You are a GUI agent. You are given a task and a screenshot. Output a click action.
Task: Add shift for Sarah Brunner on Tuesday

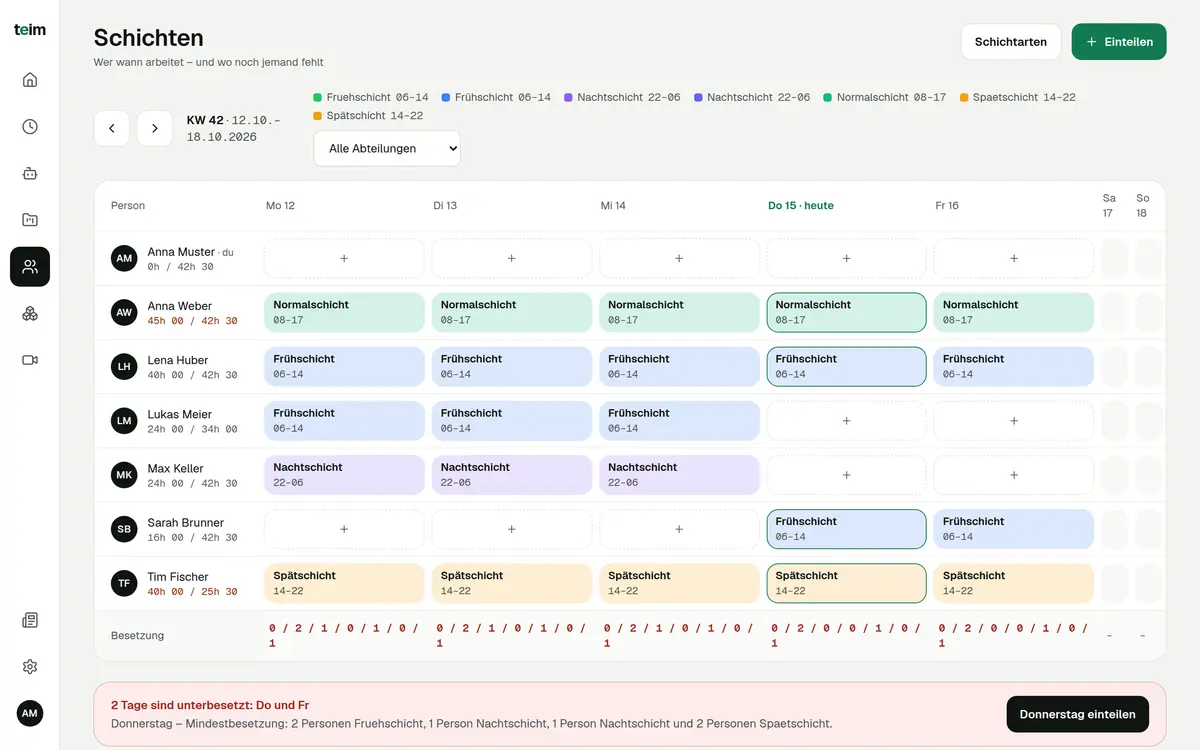[511, 529]
